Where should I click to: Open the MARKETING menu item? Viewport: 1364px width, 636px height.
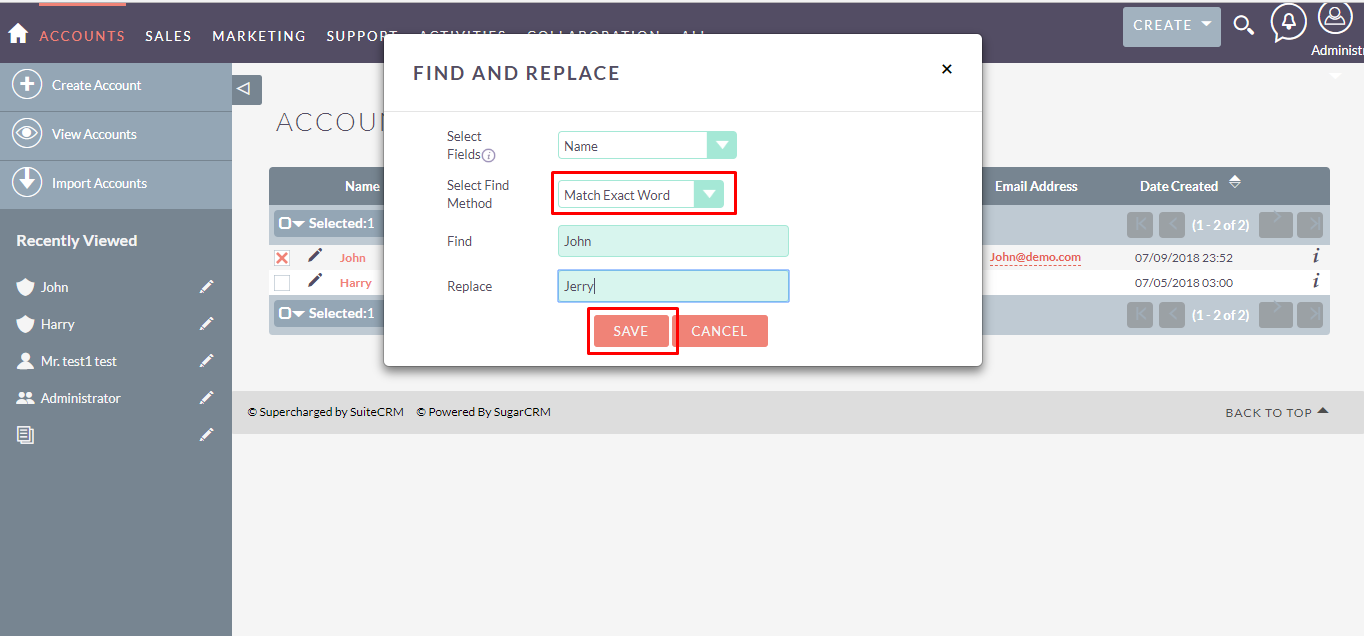pos(258,35)
